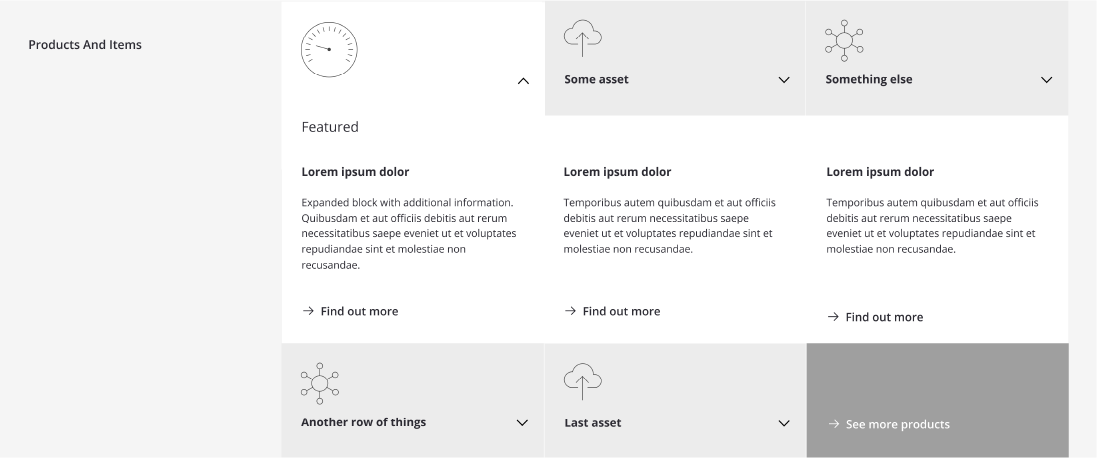
Task: Click arrow icon of first Find out more
Action: (308, 311)
